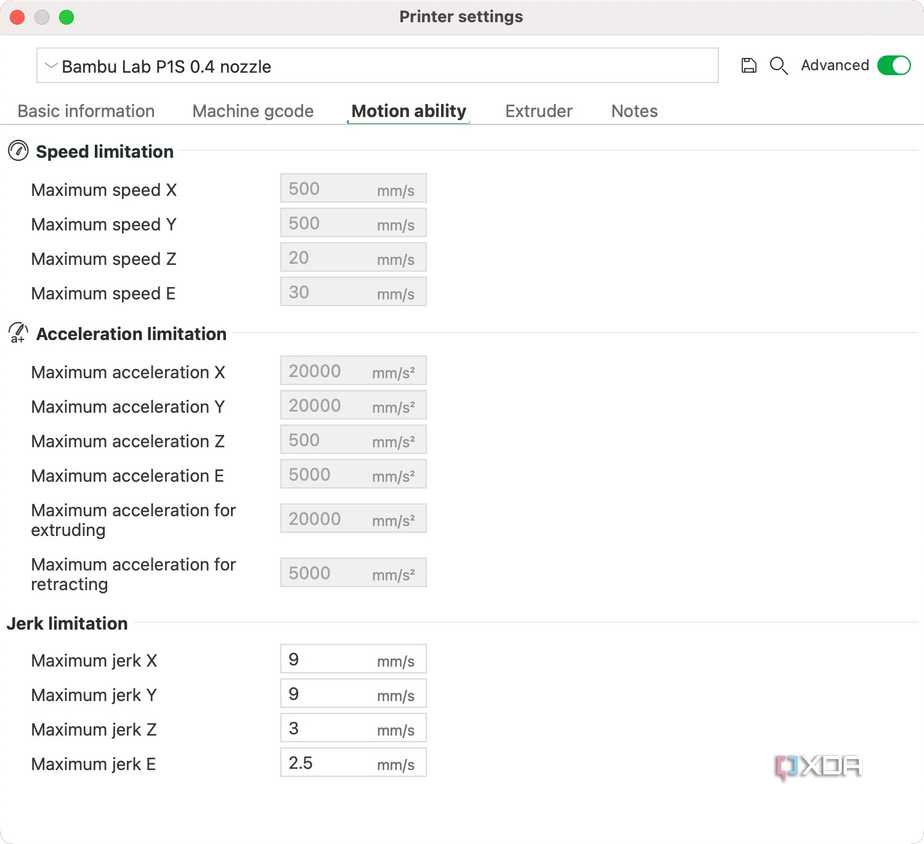The image size is (924, 844).
Task: Click the Maximum jerk X field
Action: point(353,659)
